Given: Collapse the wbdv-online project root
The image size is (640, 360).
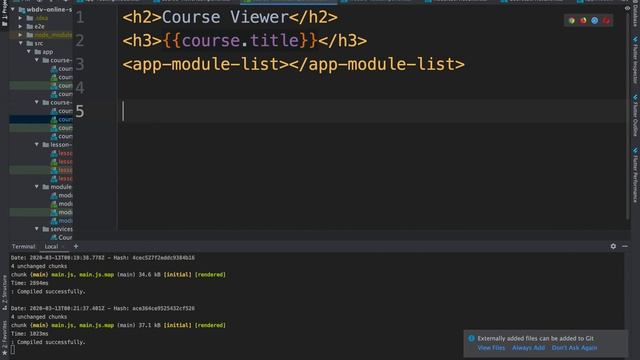Looking at the screenshot, I should pyautogui.click(x=13, y=9).
